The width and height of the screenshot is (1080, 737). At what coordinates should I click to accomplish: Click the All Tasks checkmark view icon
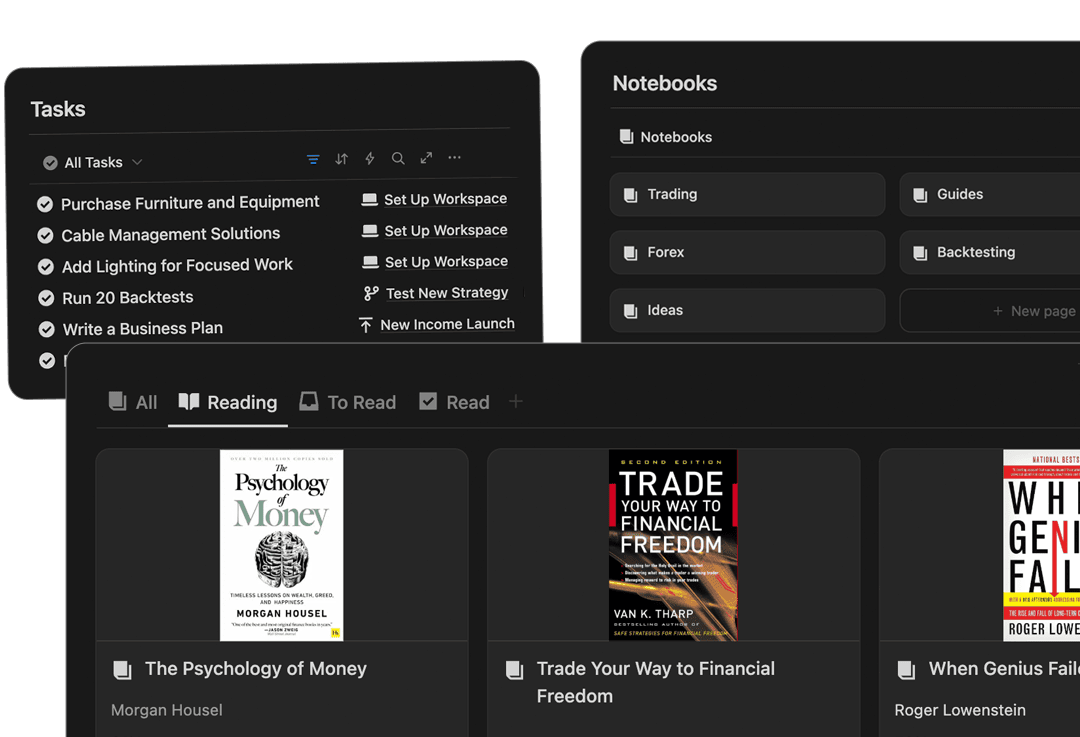[x=50, y=163]
